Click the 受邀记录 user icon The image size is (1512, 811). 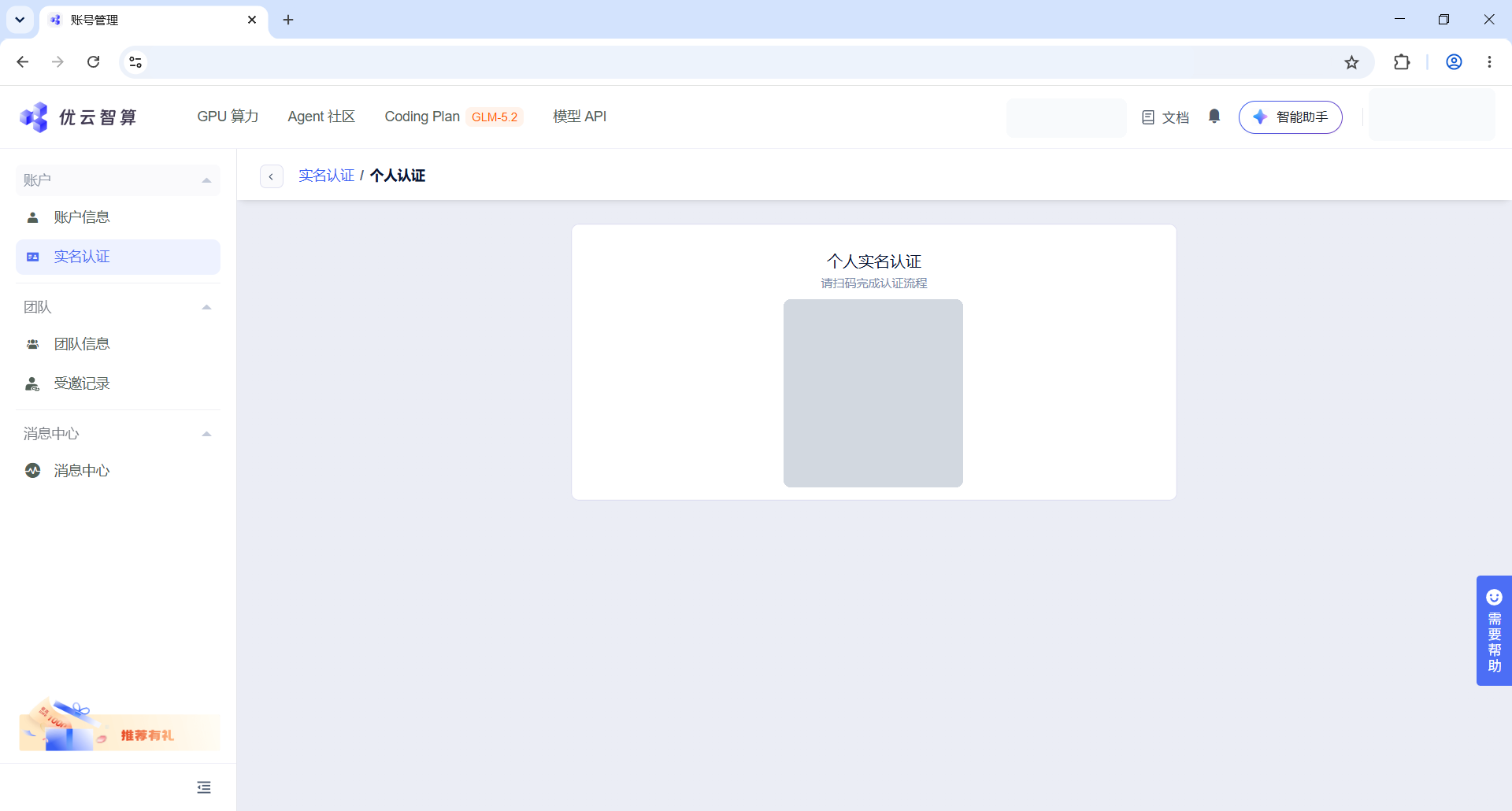32,383
